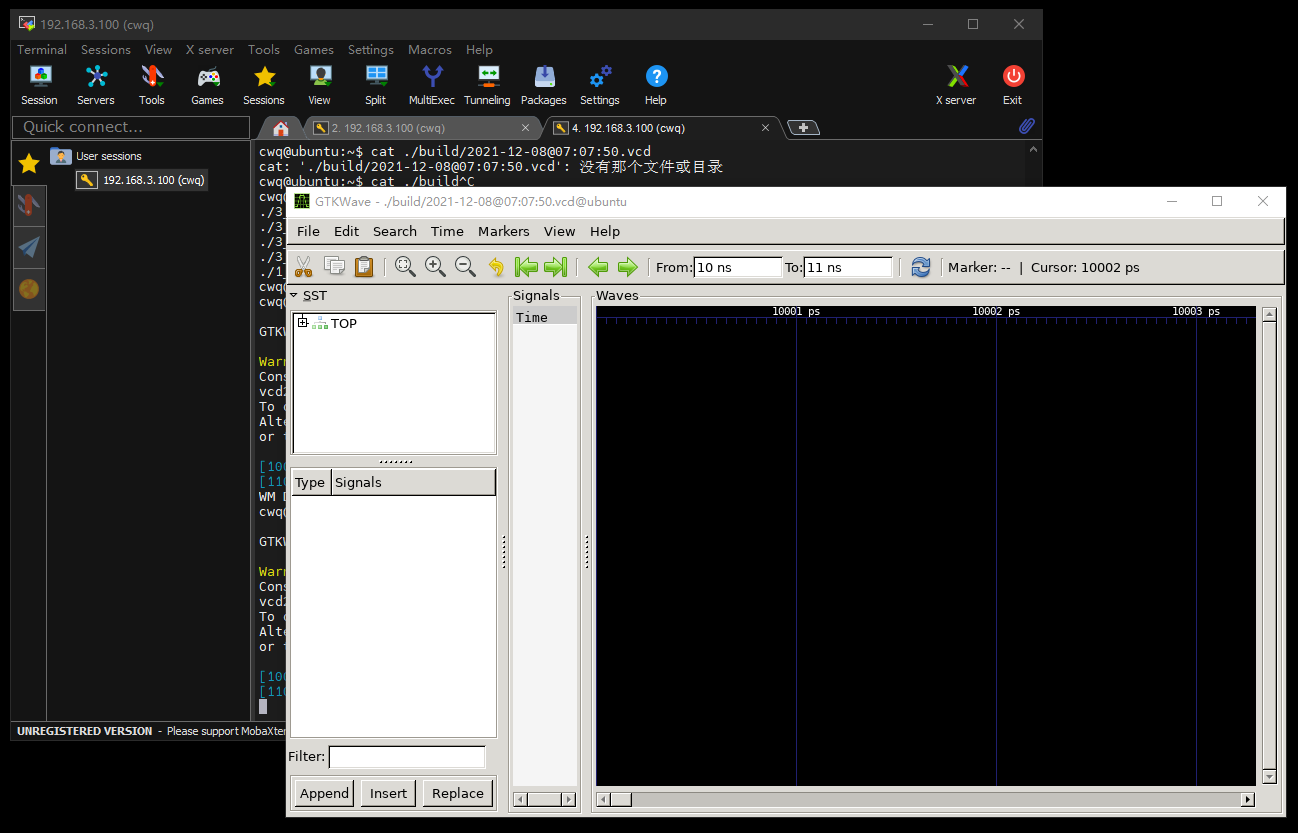
Task: Click the Append button in GTKWave
Action: click(324, 793)
